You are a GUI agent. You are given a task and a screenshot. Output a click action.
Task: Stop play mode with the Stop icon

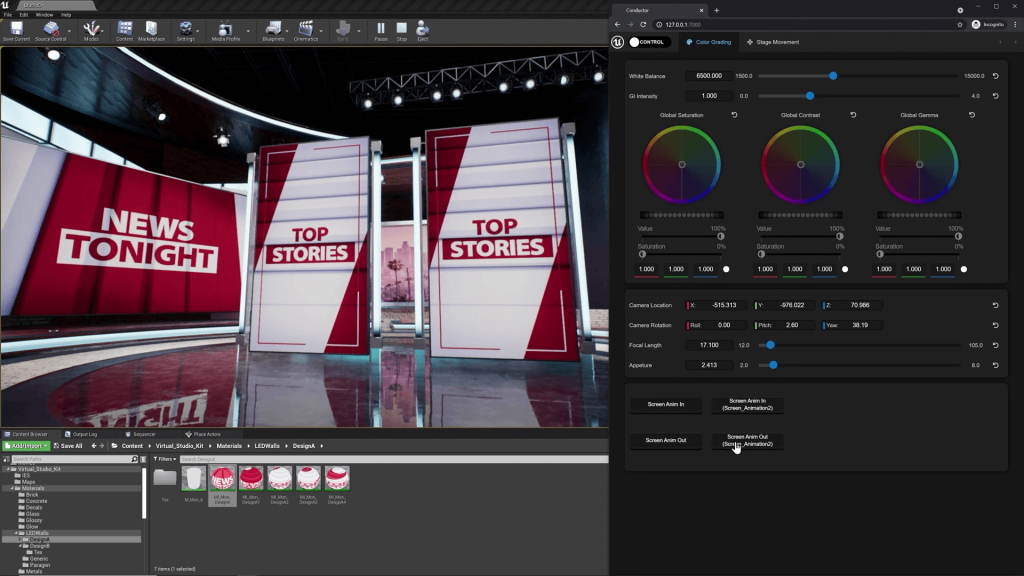[401, 30]
